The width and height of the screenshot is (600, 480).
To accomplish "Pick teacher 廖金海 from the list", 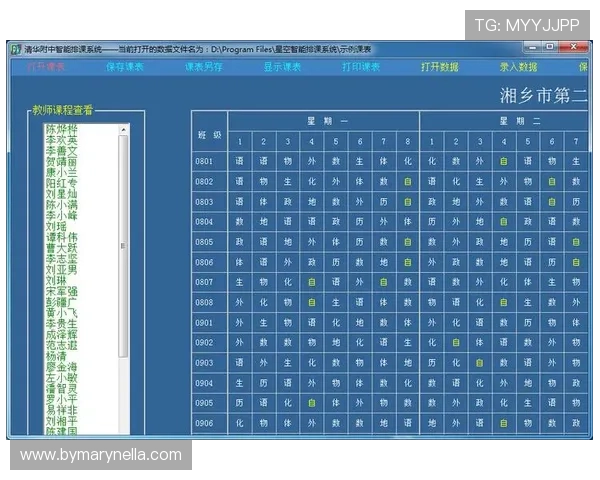I will point(62,367).
